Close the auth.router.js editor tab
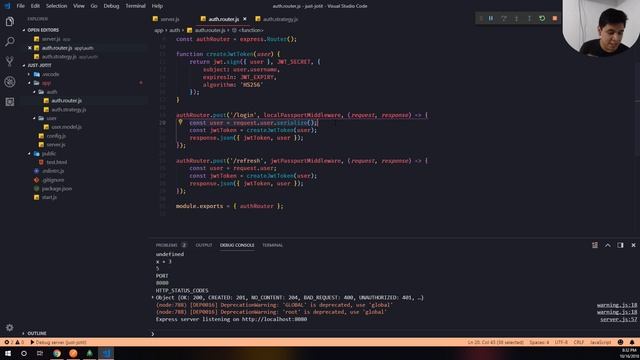Screen dimensions: 640x360 point(244,19)
